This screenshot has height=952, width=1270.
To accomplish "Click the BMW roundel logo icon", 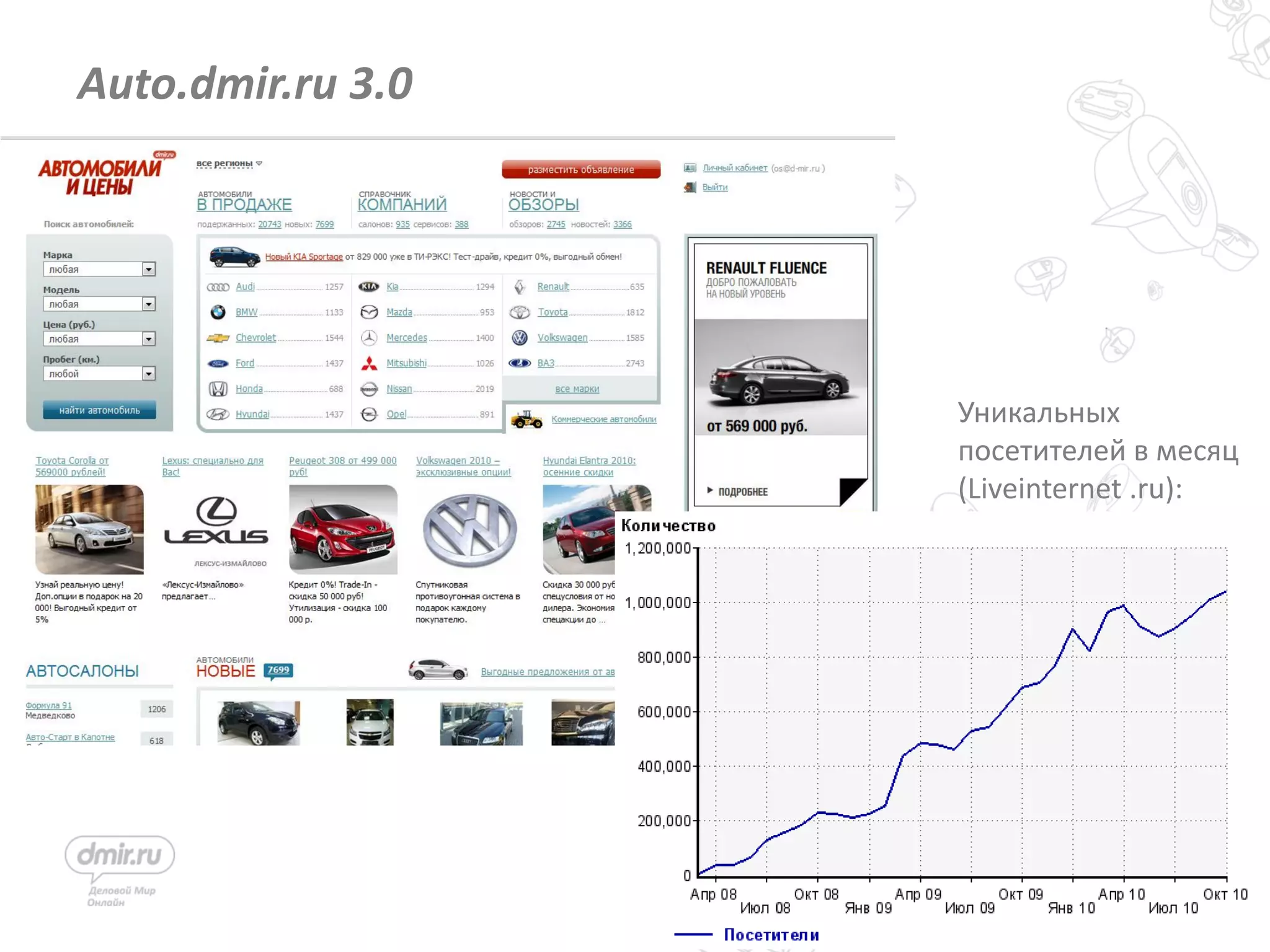I will (x=218, y=312).
